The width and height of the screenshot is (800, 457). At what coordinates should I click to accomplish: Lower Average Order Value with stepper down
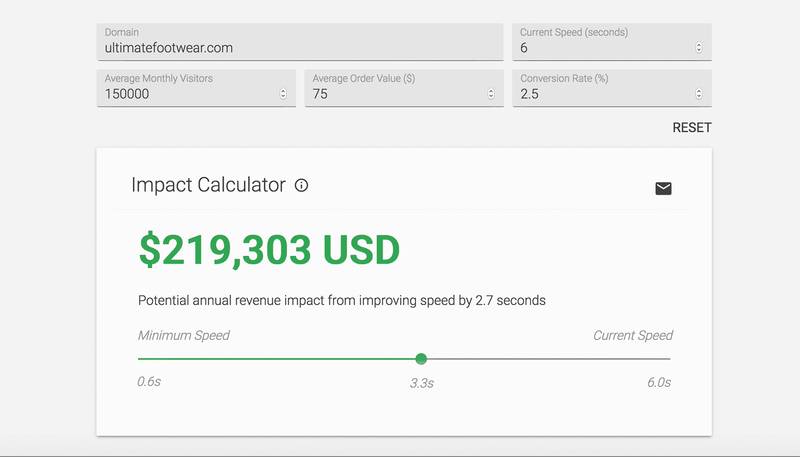pyautogui.click(x=490, y=98)
